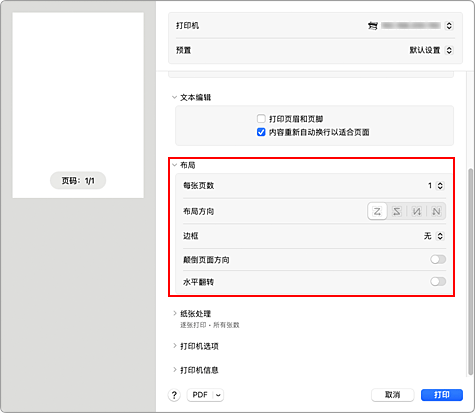Click the blue 打印 button
475x413 pixels.
(442, 395)
